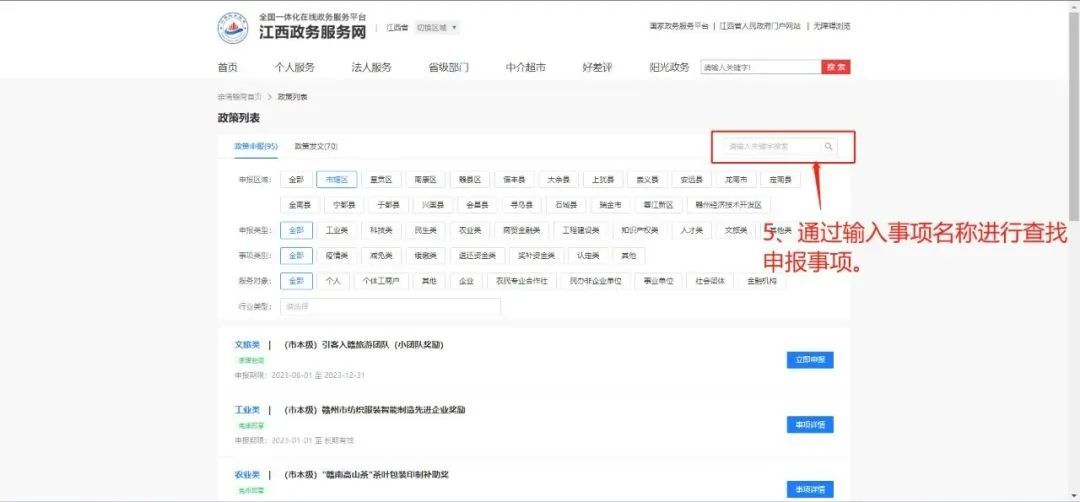Viewport: 1080px width, 502px height.
Task: Filter by 退还资金类 item category
Action: (477, 255)
